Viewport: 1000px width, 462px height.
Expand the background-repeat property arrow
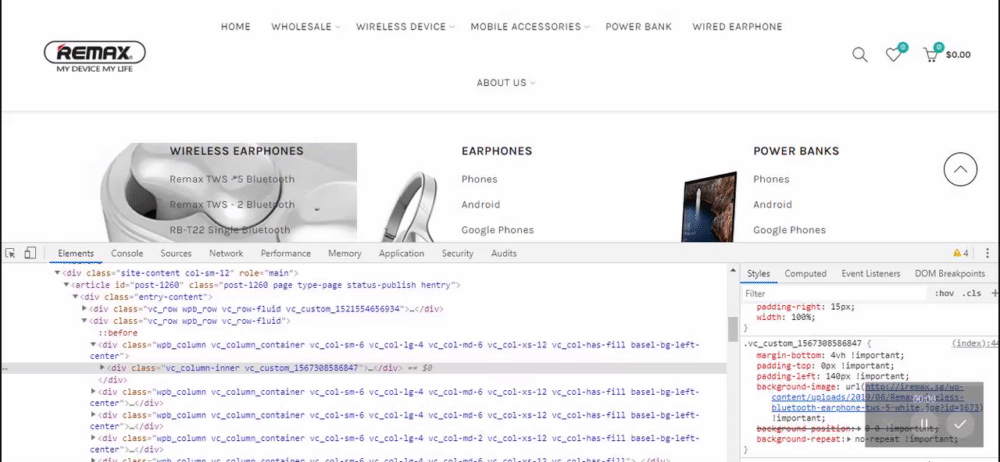click(849, 439)
